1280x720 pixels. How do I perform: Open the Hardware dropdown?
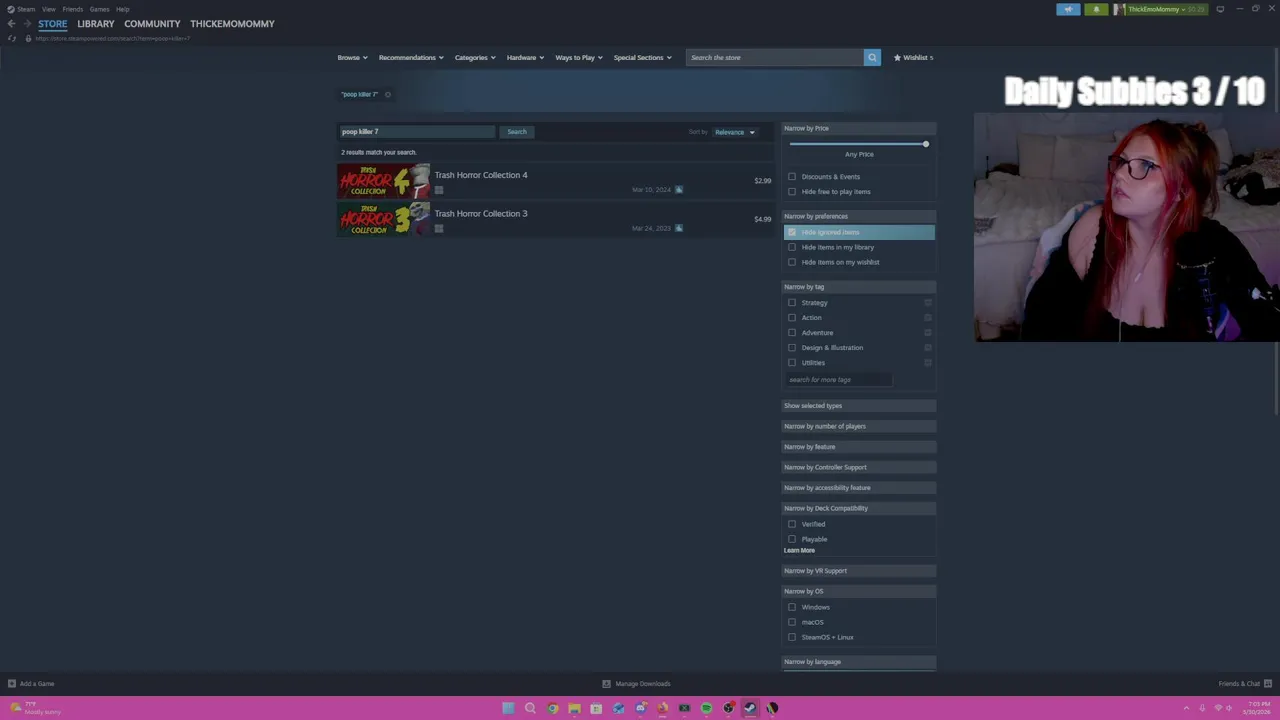point(525,57)
